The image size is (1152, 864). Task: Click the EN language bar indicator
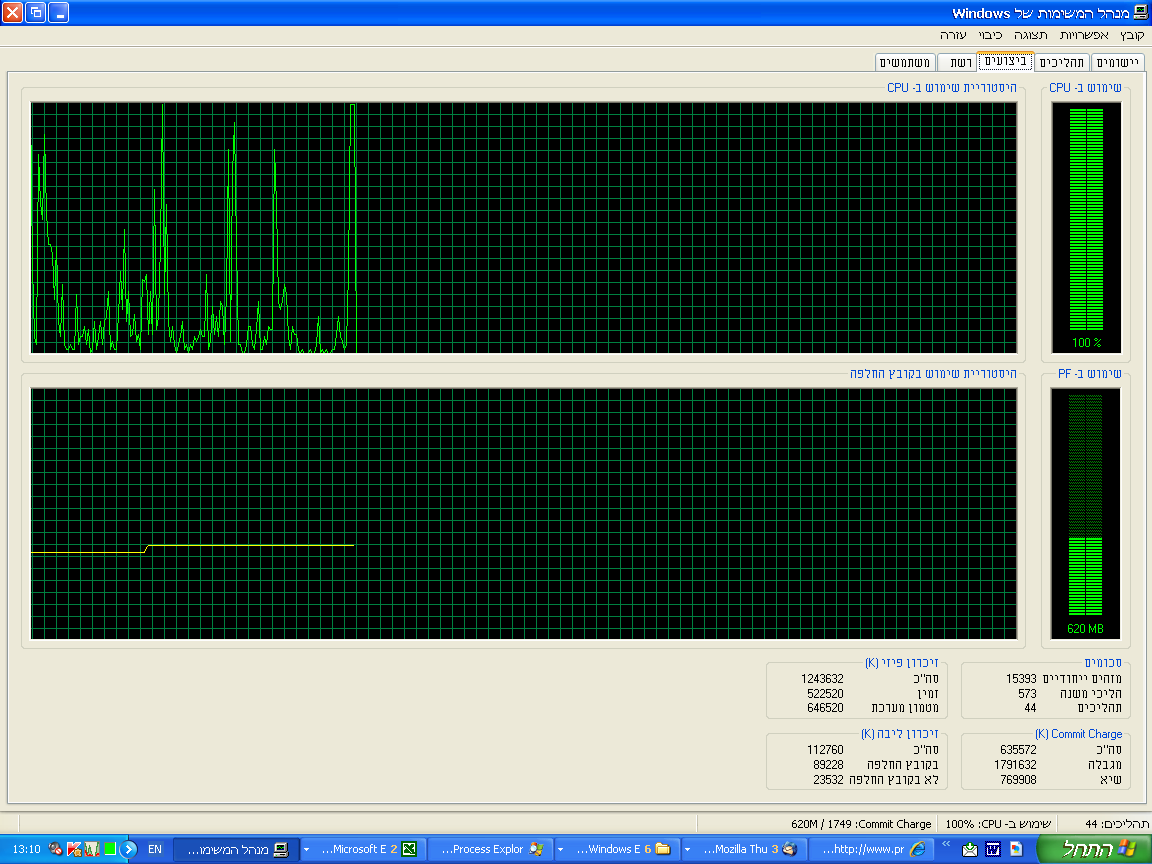(154, 849)
